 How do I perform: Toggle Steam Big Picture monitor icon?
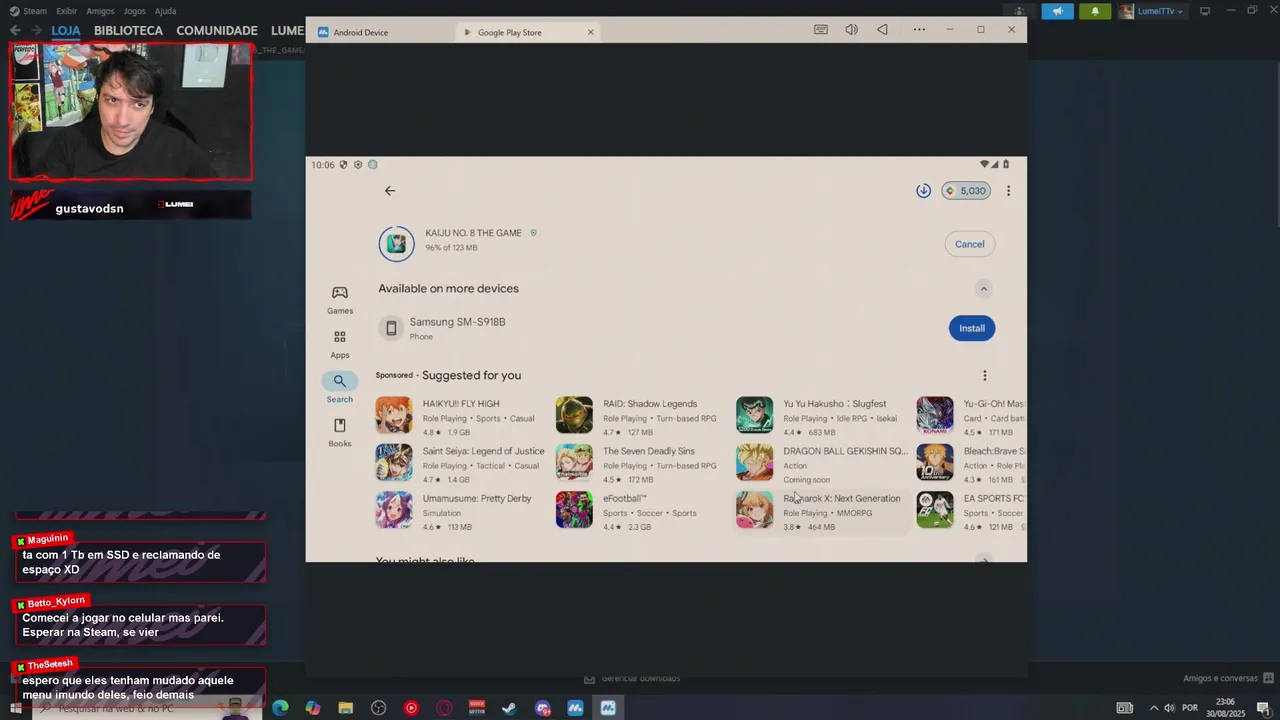click(1205, 11)
